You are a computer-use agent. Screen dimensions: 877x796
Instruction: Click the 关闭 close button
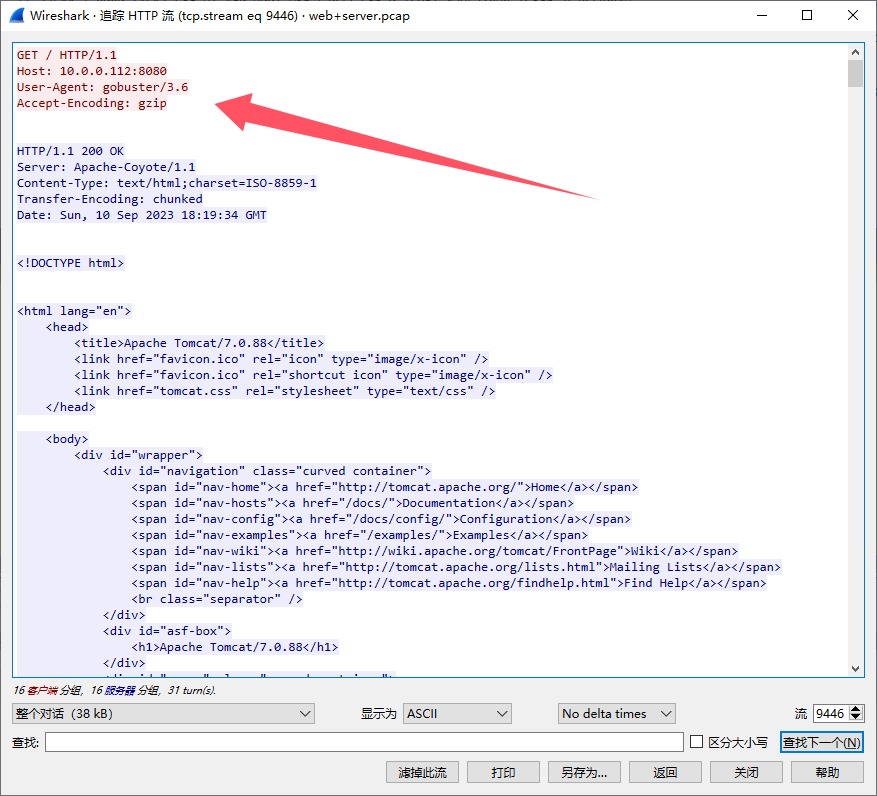(746, 772)
